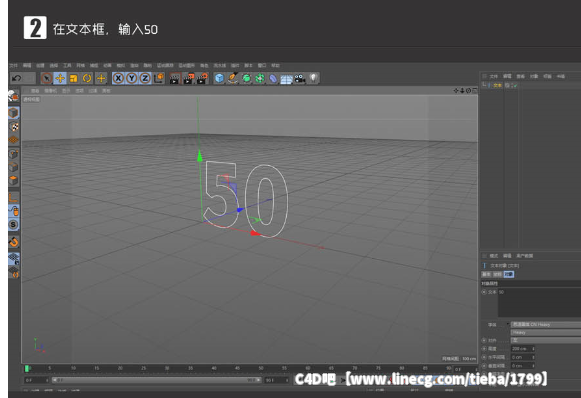
Task: Click the Undo arrow icon
Action: coord(16,78)
